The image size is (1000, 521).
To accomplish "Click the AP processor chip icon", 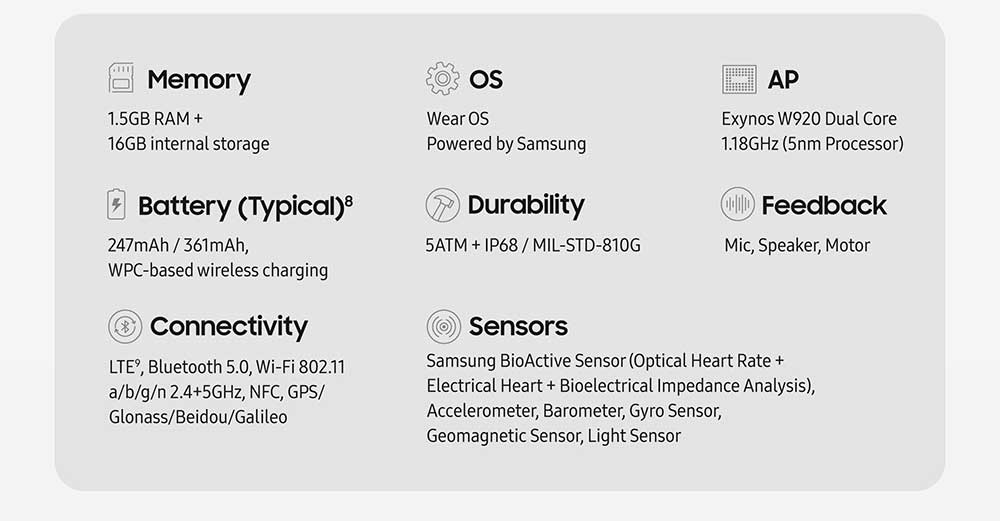I will click(x=738, y=79).
